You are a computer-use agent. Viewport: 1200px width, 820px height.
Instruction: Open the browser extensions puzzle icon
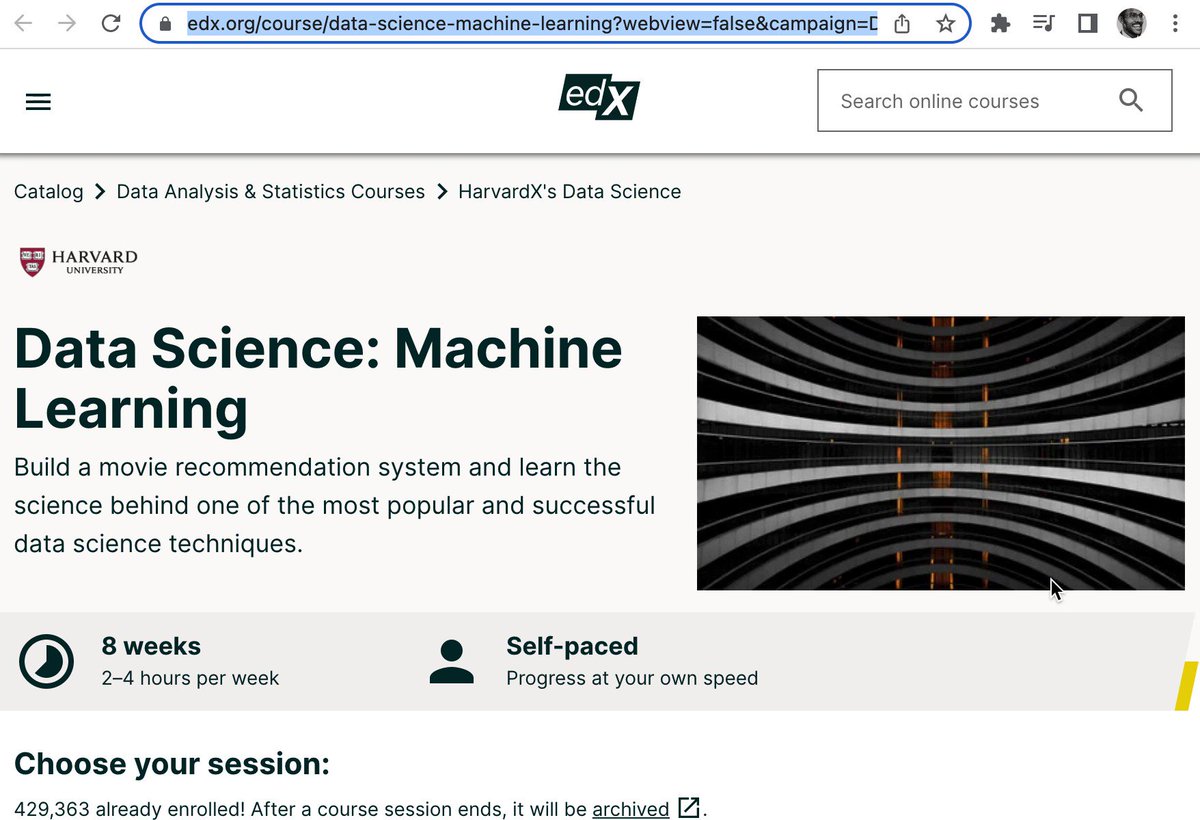[1000, 23]
